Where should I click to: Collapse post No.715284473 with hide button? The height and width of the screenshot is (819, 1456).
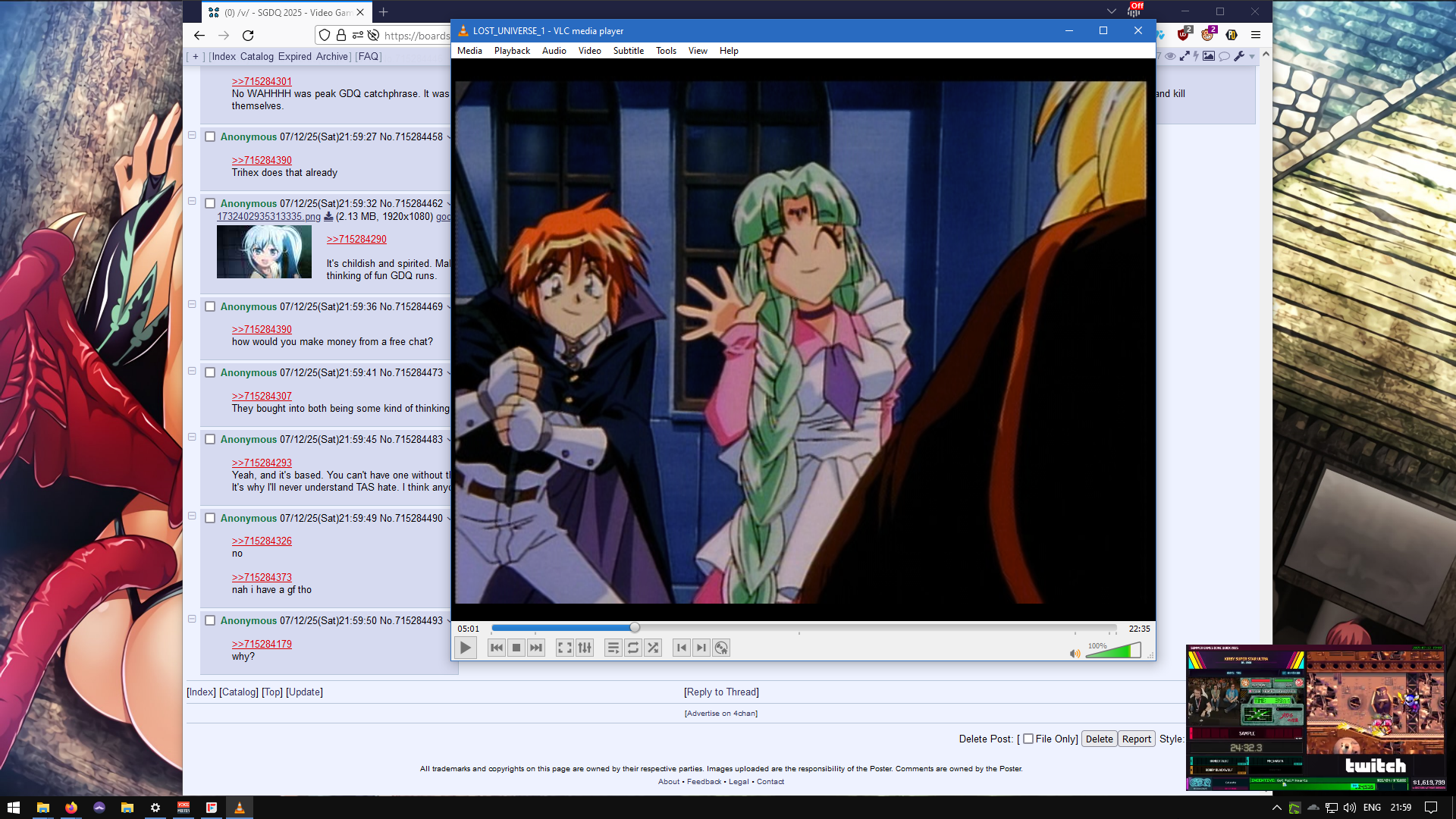pos(192,371)
